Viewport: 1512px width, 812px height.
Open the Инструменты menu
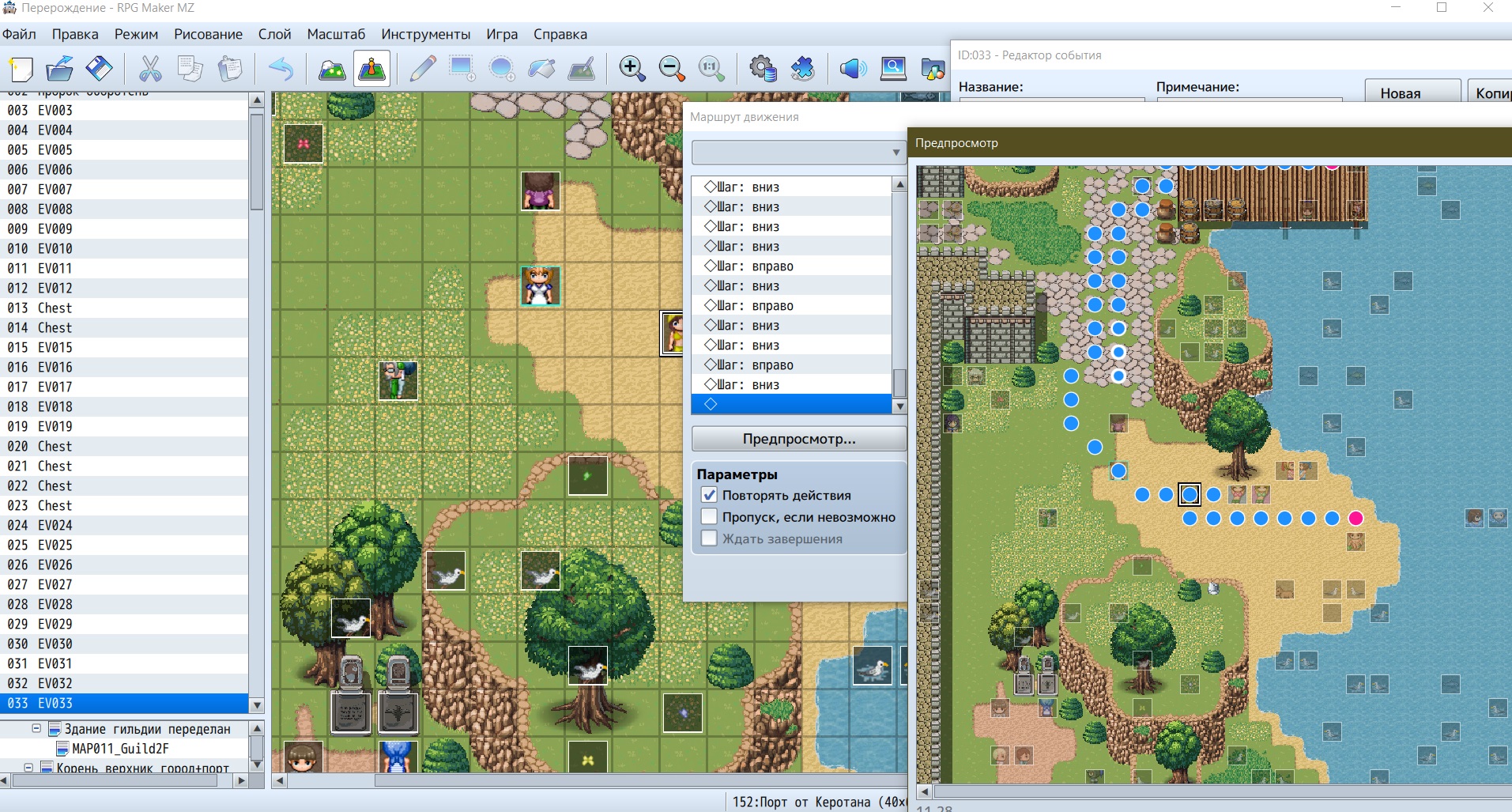[x=425, y=34]
